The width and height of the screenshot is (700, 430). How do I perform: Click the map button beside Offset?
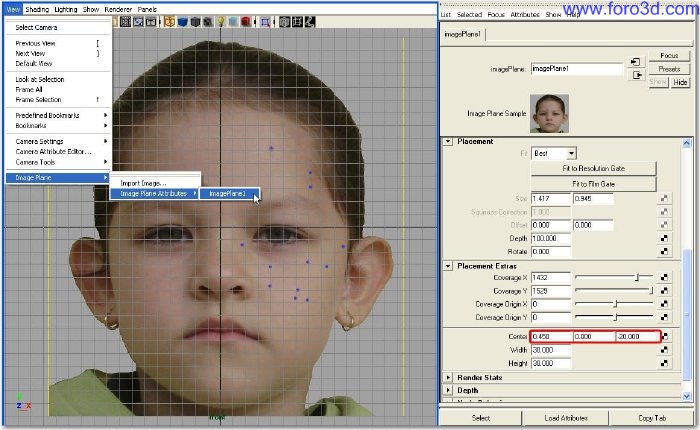[664, 225]
